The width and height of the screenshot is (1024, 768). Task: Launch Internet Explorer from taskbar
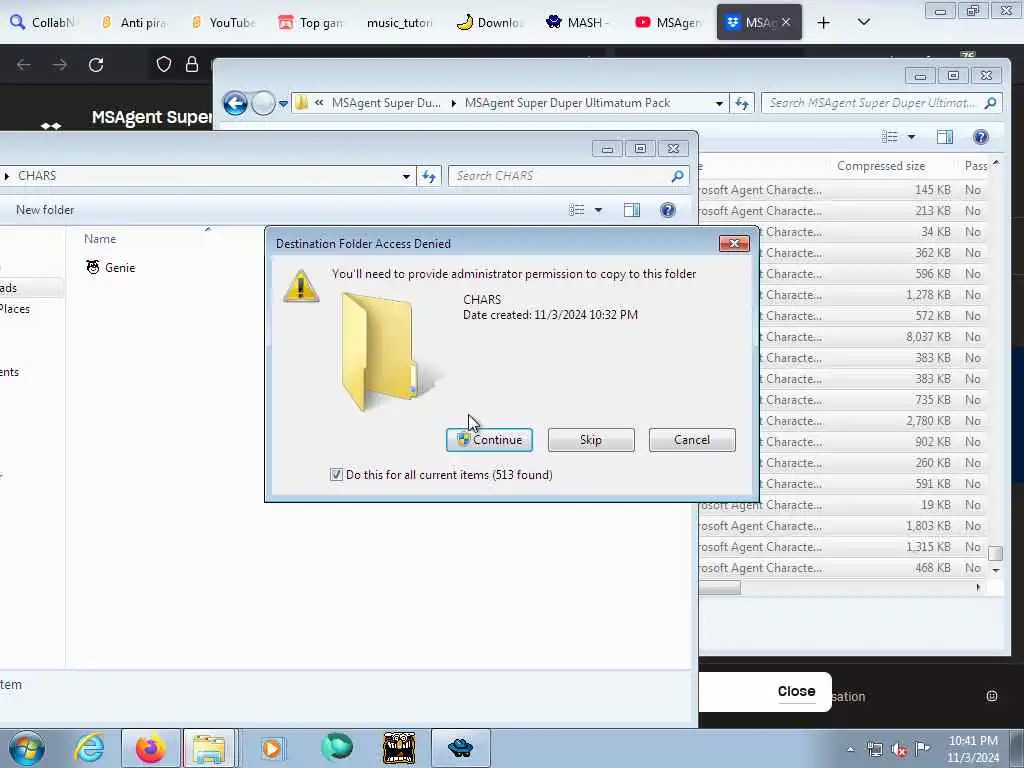pyautogui.click(x=89, y=748)
